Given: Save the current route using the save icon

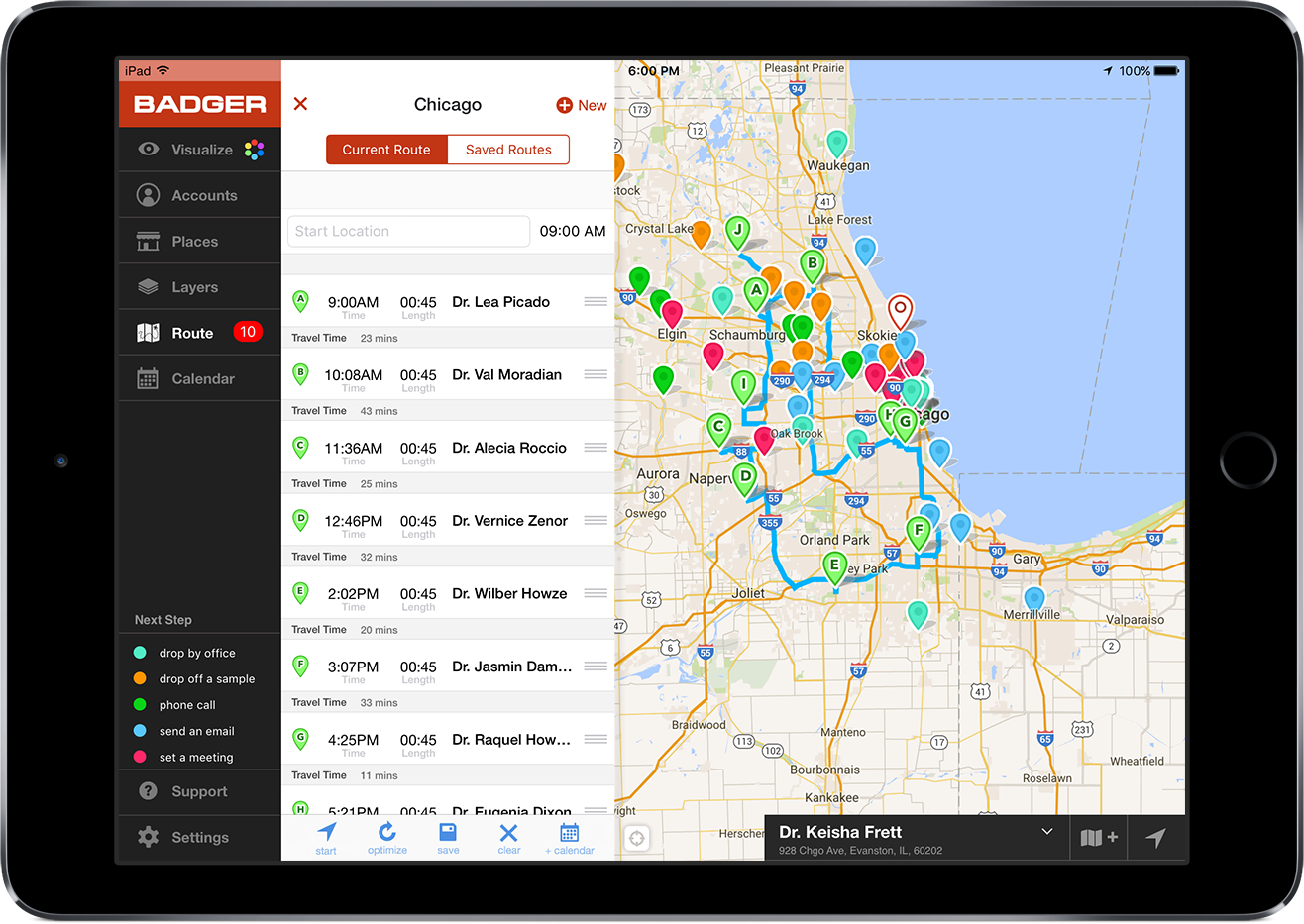Looking at the screenshot, I should pyautogui.click(x=448, y=837).
